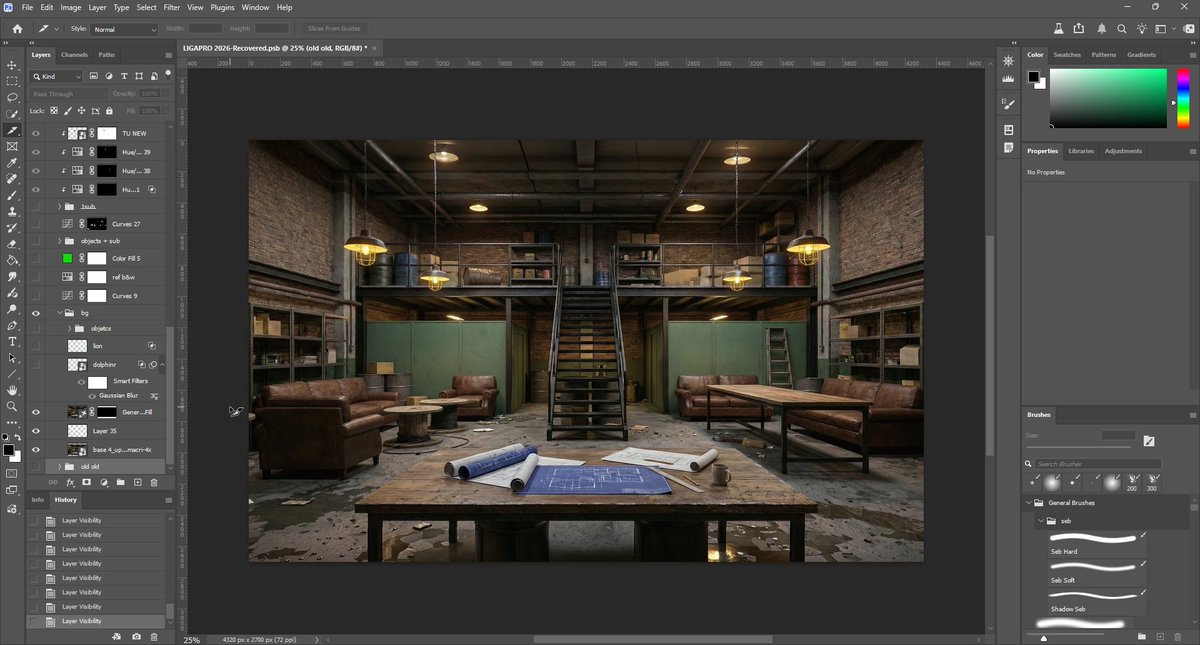This screenshot has height=645, width=1200.
Task: Hide the Hue/Saturation 39 layer
Action: point(36,152)
